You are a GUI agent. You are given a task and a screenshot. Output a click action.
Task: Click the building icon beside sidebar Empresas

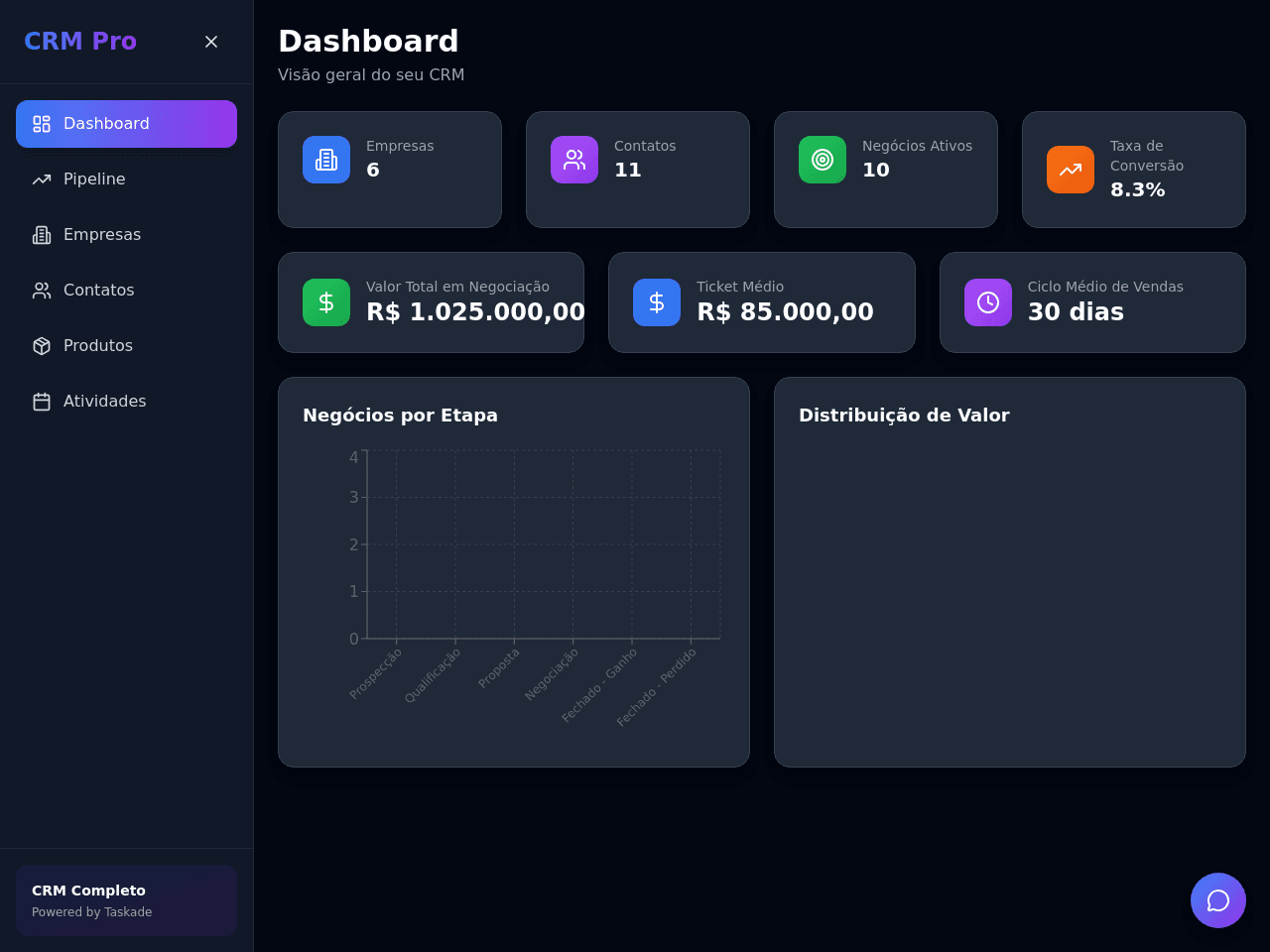[42, 235]
